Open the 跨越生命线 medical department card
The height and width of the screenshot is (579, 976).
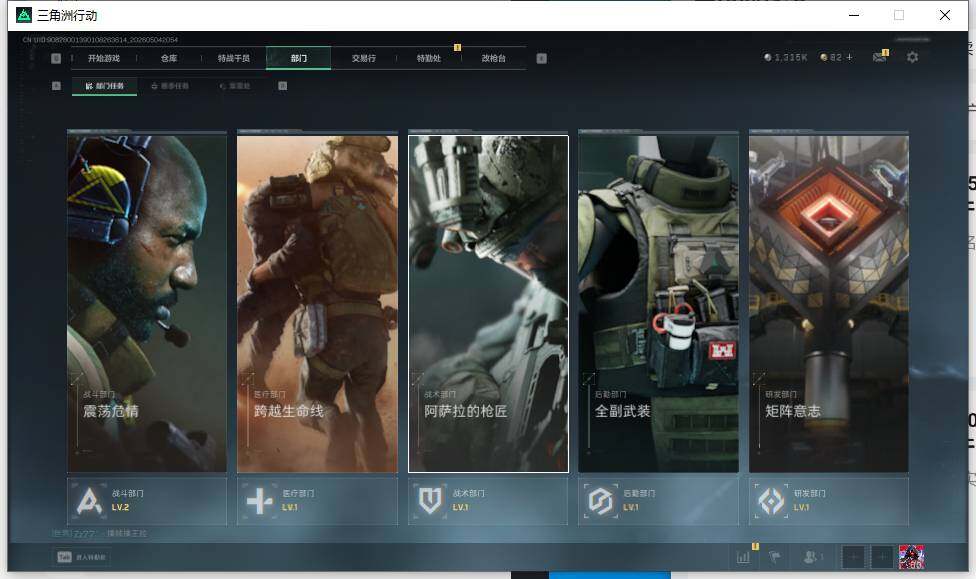[317, 304]
